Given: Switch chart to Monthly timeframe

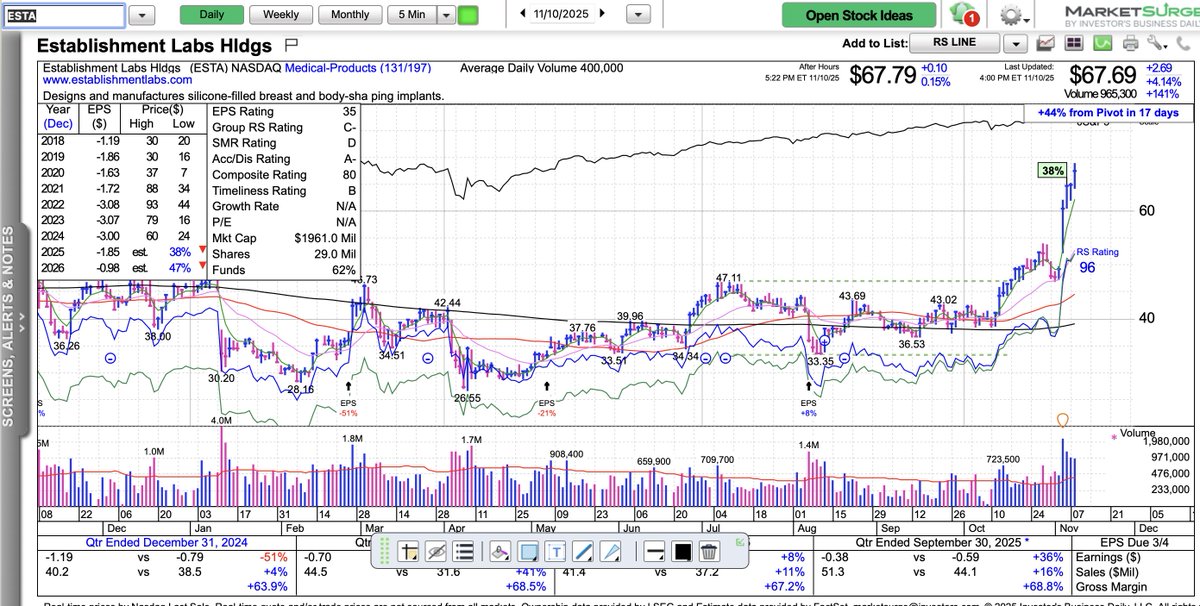Looking at the screenshot, I should (x=349, y=14).
